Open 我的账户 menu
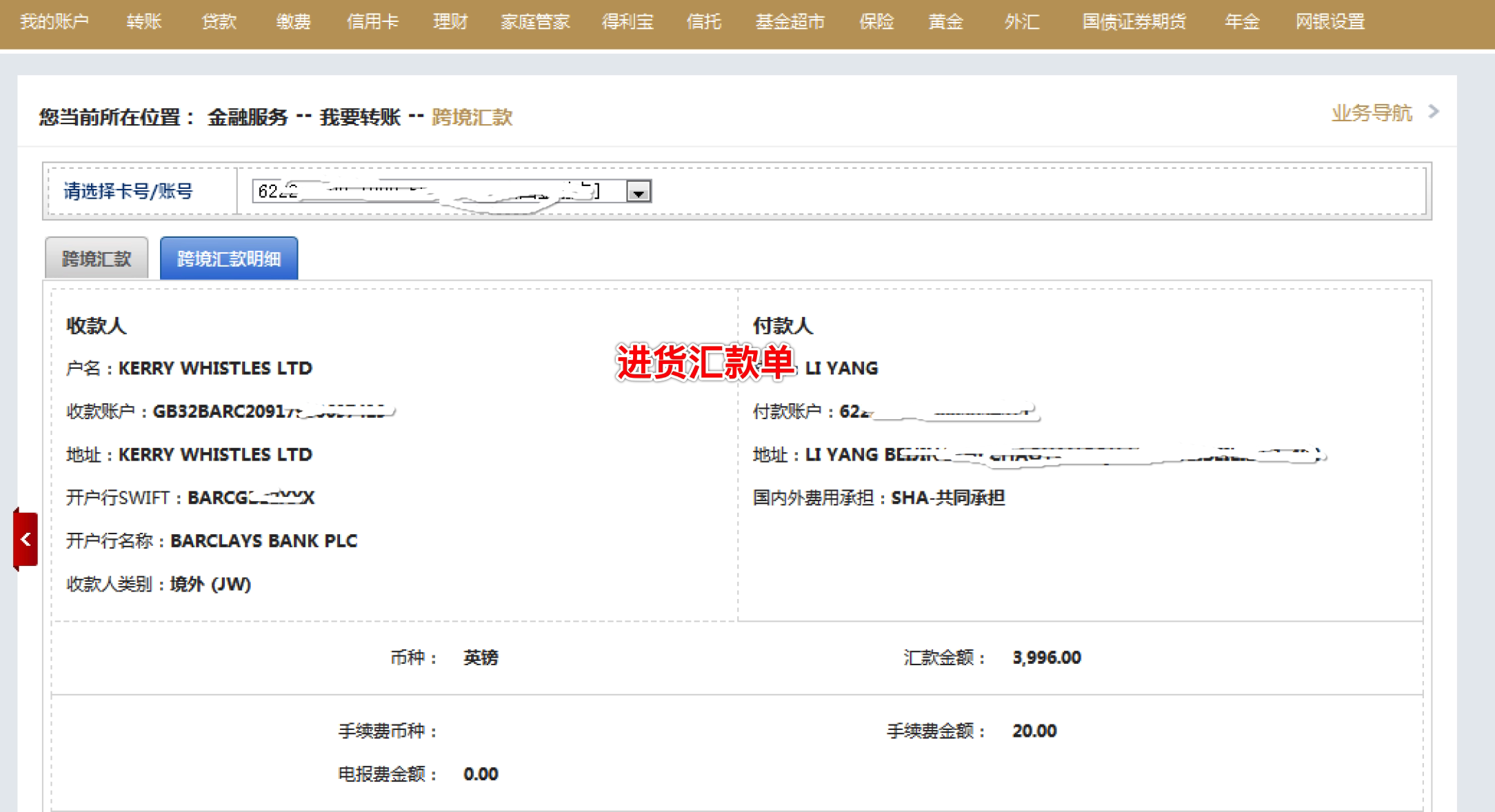1495x812 pixels. (x=54, y=22)
